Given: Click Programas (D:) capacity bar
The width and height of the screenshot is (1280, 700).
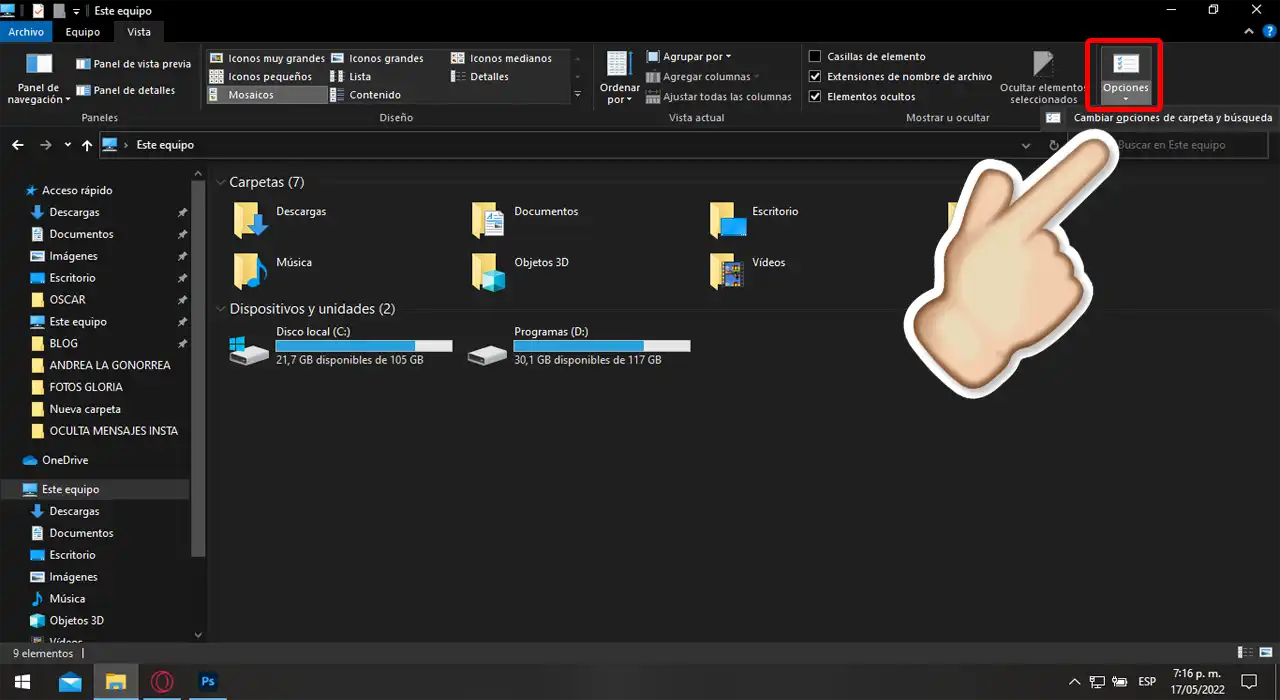Looking at the screenshot, I should coord(602,346).
